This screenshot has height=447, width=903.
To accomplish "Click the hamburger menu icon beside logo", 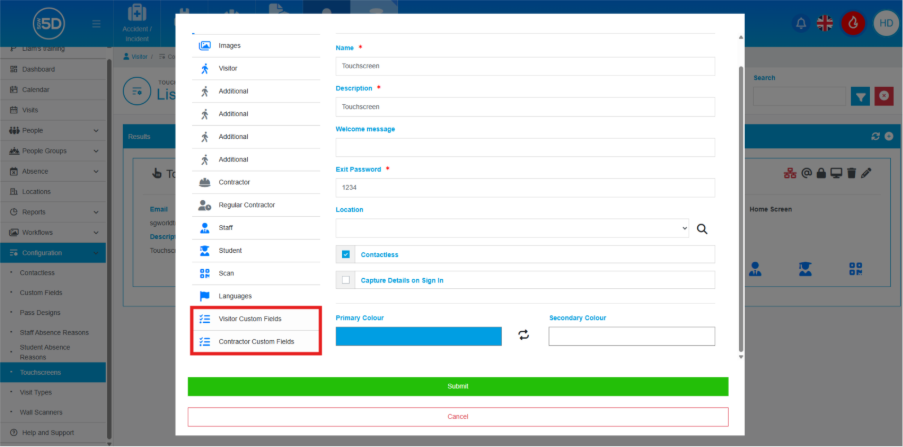I will click(x=96, y=24).
